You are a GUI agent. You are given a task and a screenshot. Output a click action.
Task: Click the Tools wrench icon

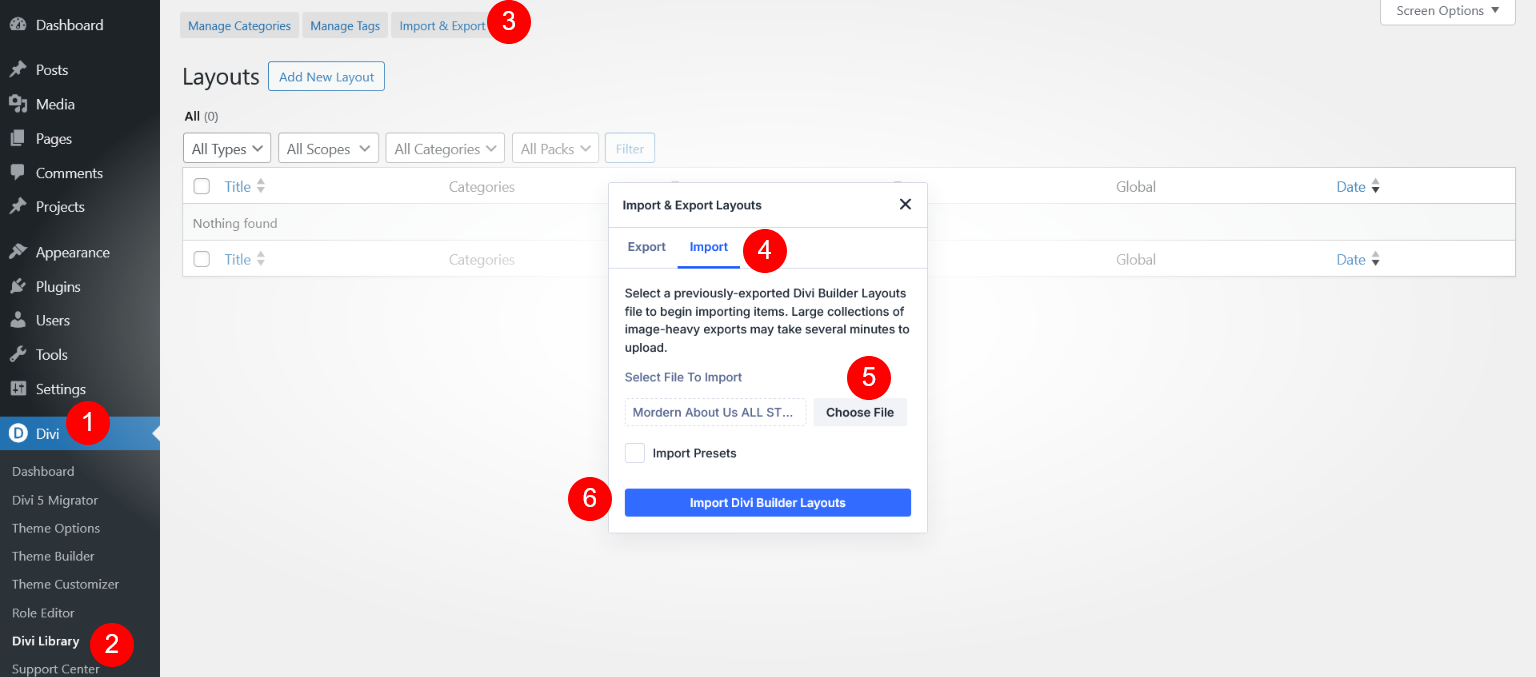tap(18, 354)
